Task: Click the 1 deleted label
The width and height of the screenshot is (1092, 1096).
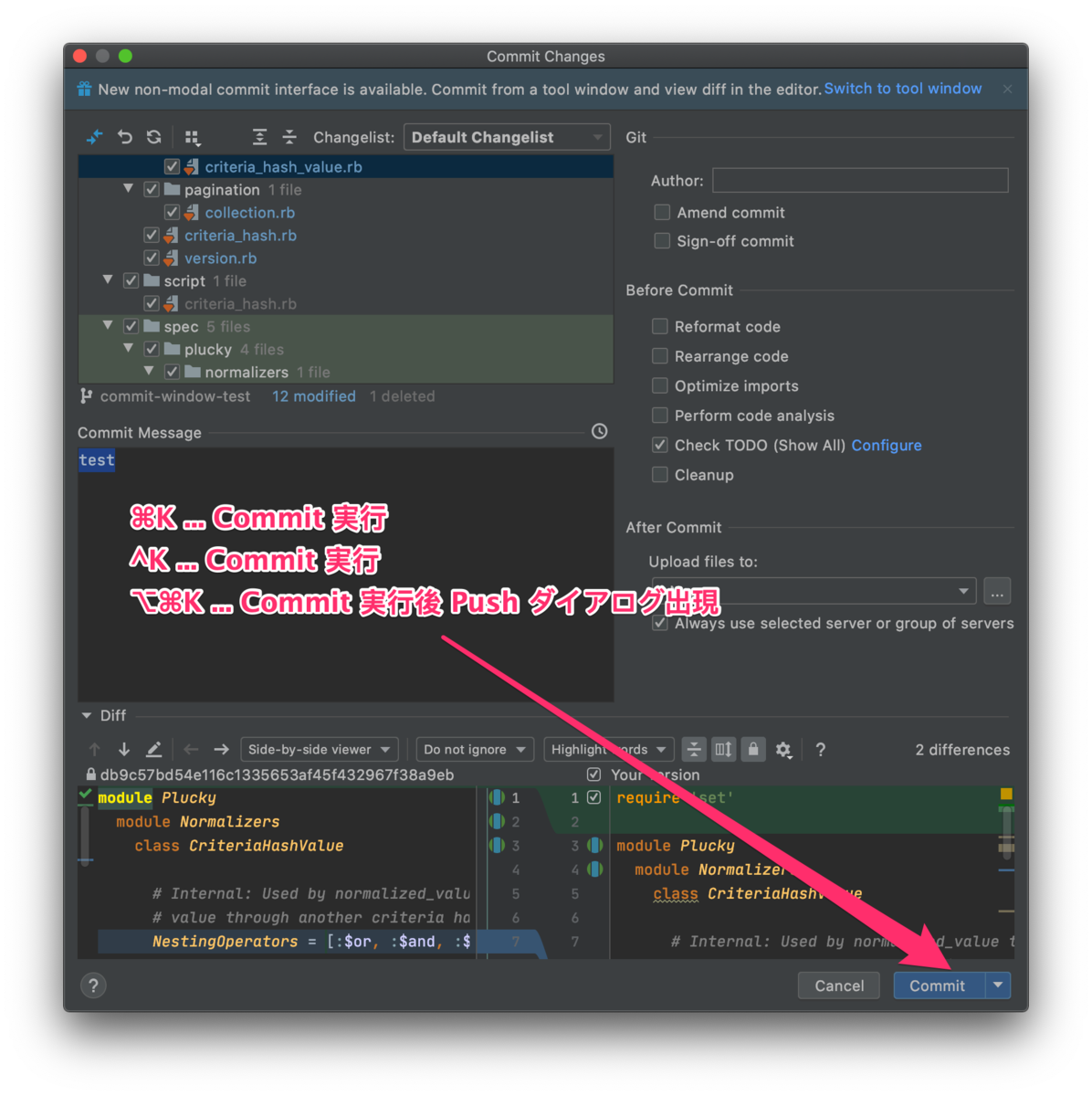Action: (x=403, y=396)
